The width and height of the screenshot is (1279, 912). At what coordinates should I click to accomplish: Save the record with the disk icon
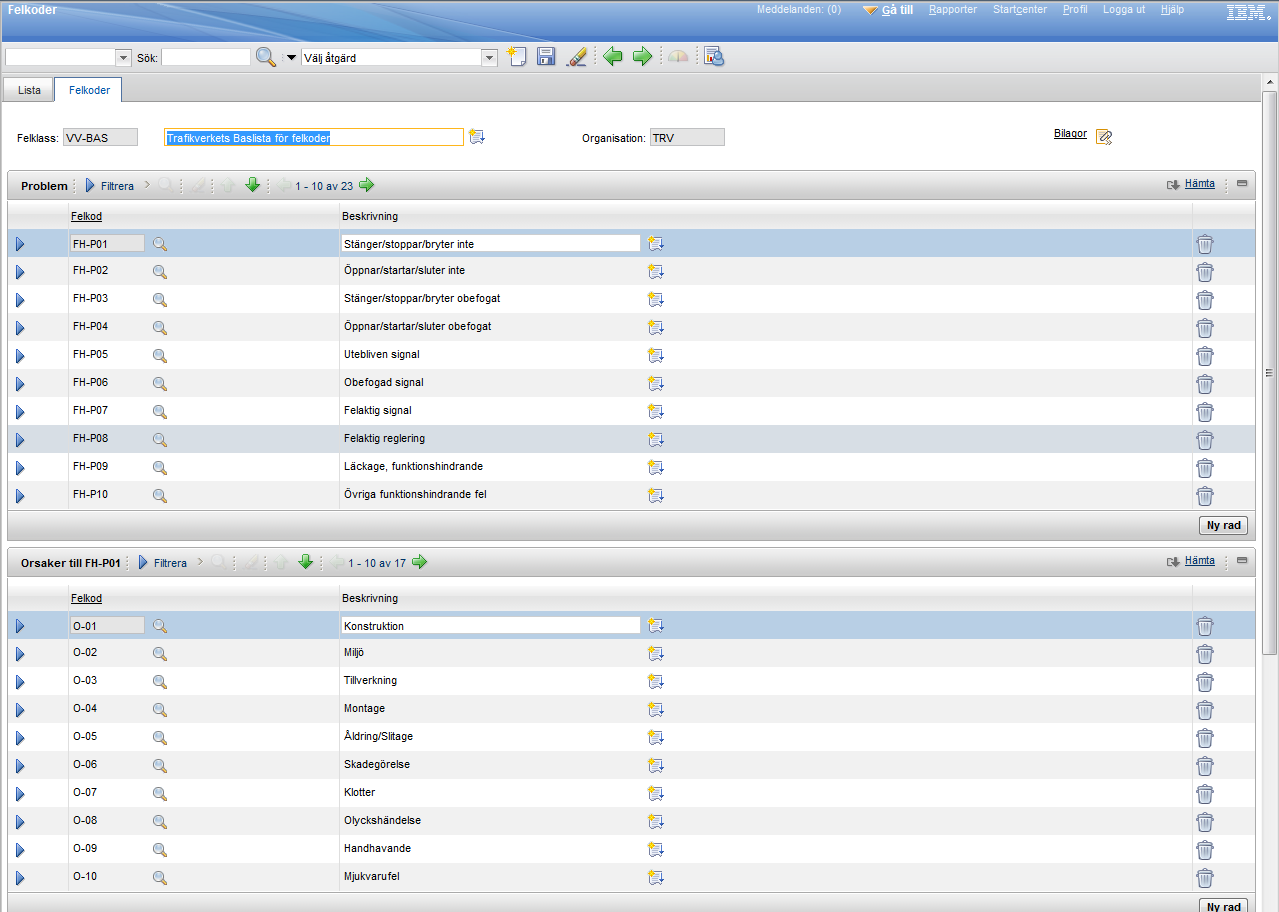[x=546, y=57]
